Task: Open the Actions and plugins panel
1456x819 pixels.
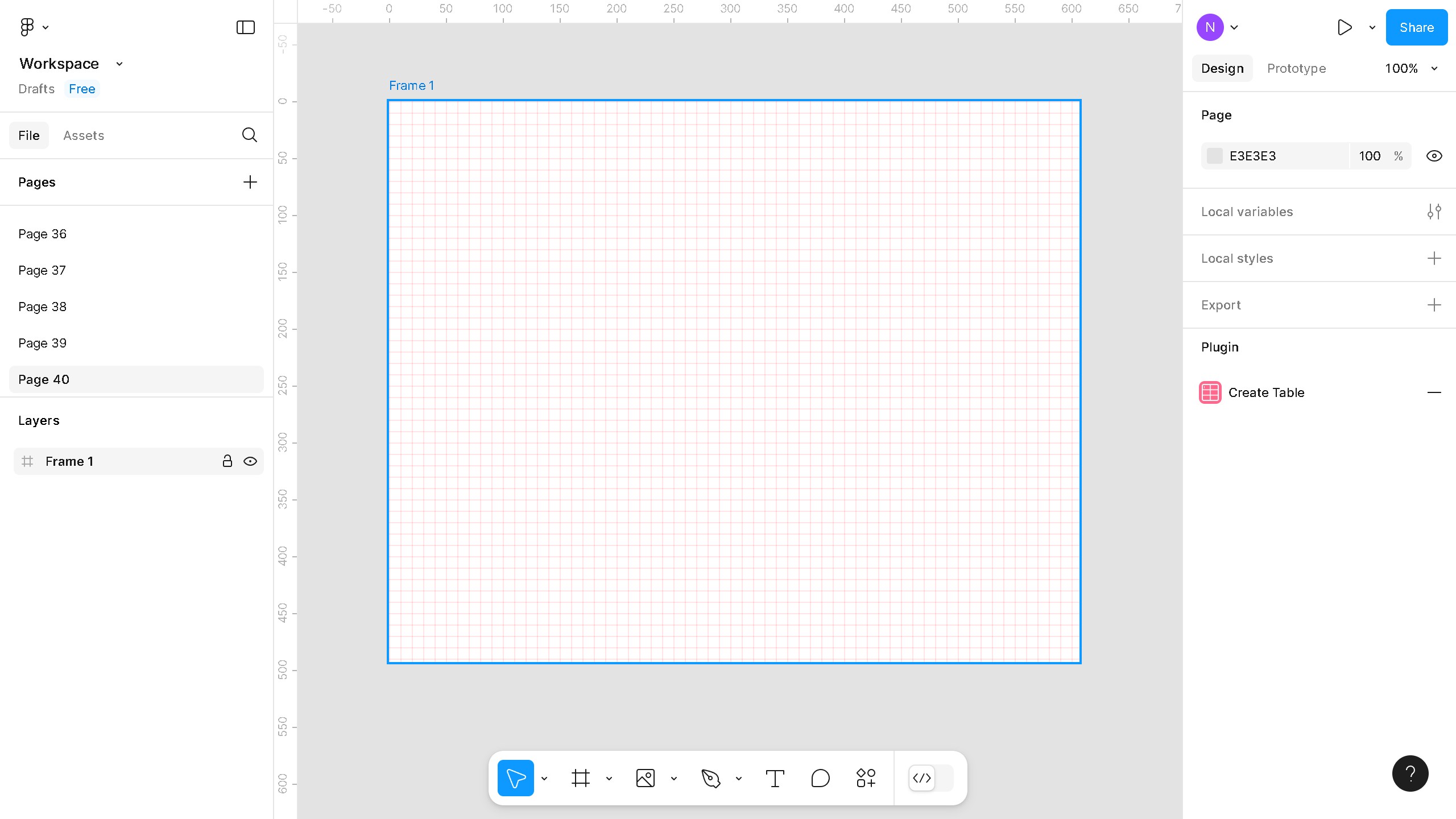Action: (x=864, y=777)
